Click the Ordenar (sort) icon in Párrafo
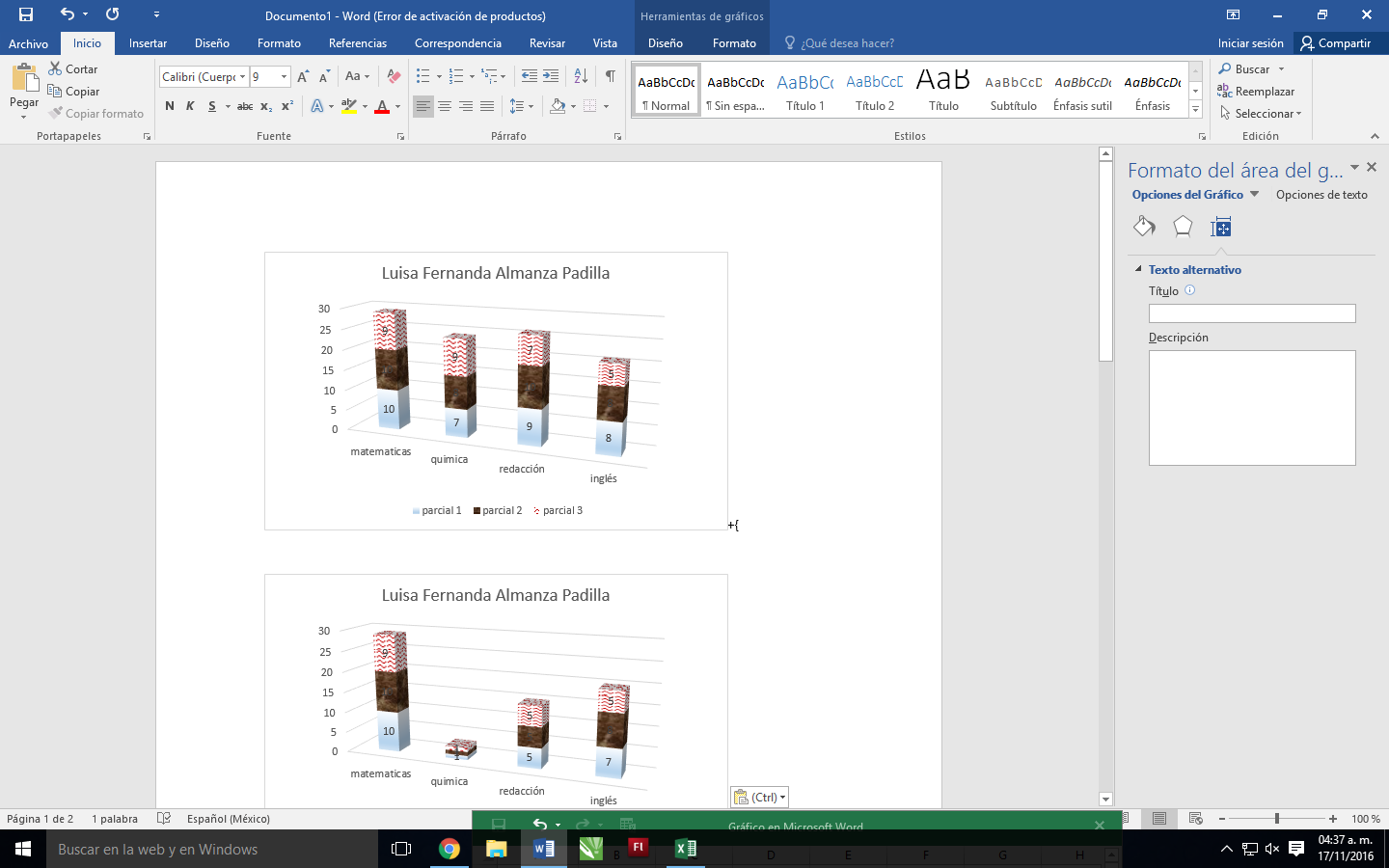1389x868 pixels. 580,74
